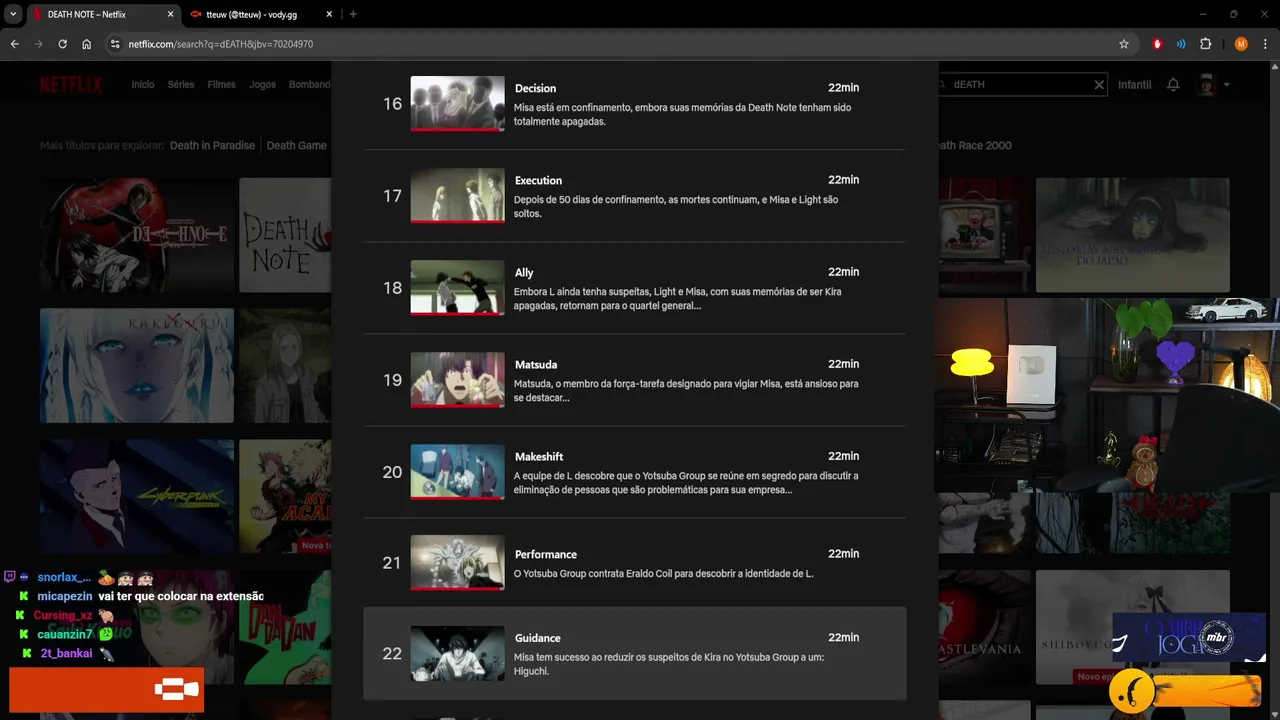Play episode 20 Makeshift thumbnail
Screen dimensions: 1280x720
(457, 471)
